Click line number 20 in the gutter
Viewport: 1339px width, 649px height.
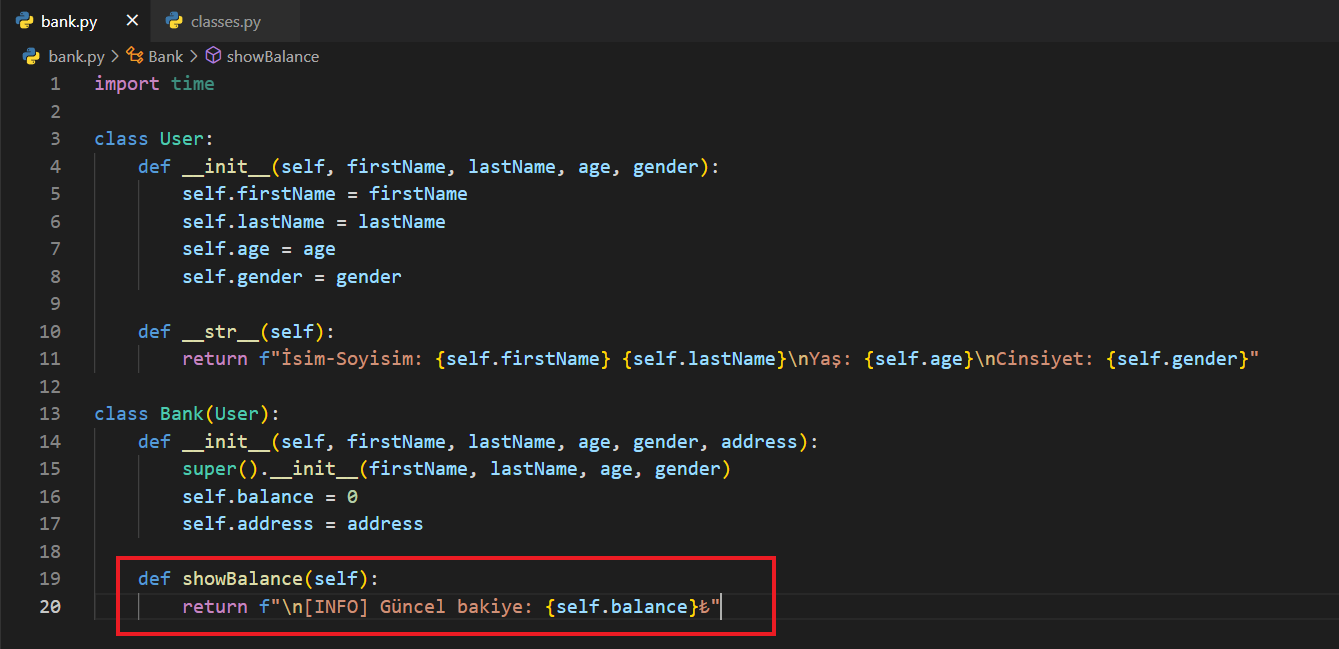click(x=50, y=606)
